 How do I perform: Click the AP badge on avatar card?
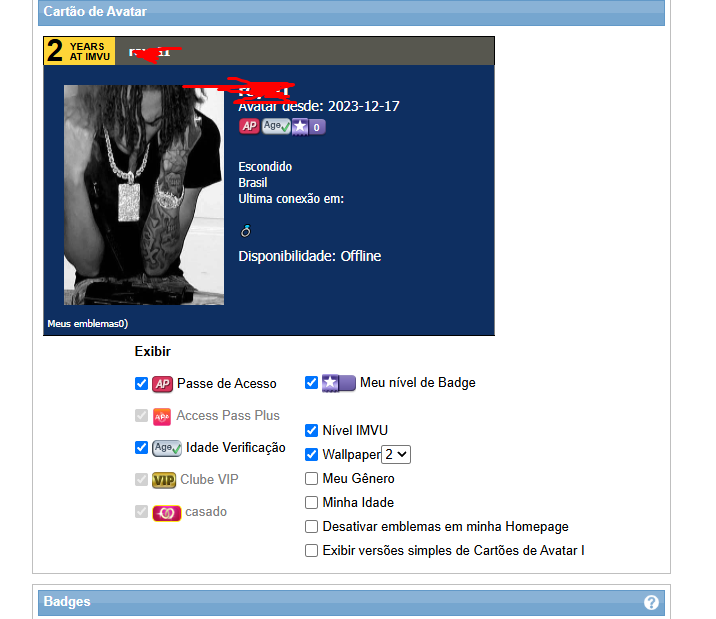point(249,126)
